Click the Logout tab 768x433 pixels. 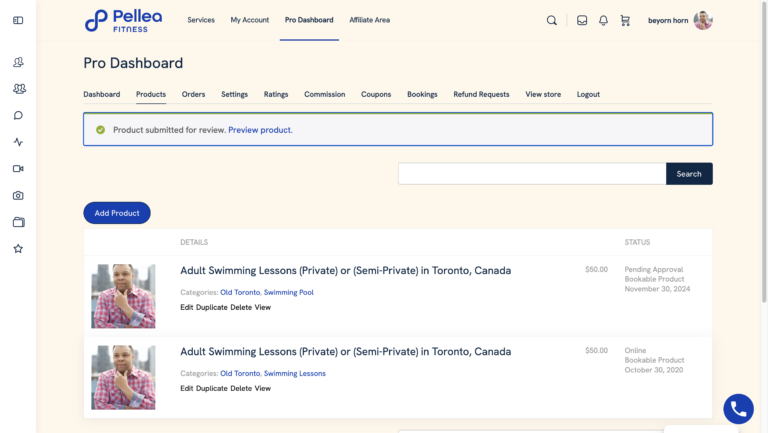[x=588, y=94]
